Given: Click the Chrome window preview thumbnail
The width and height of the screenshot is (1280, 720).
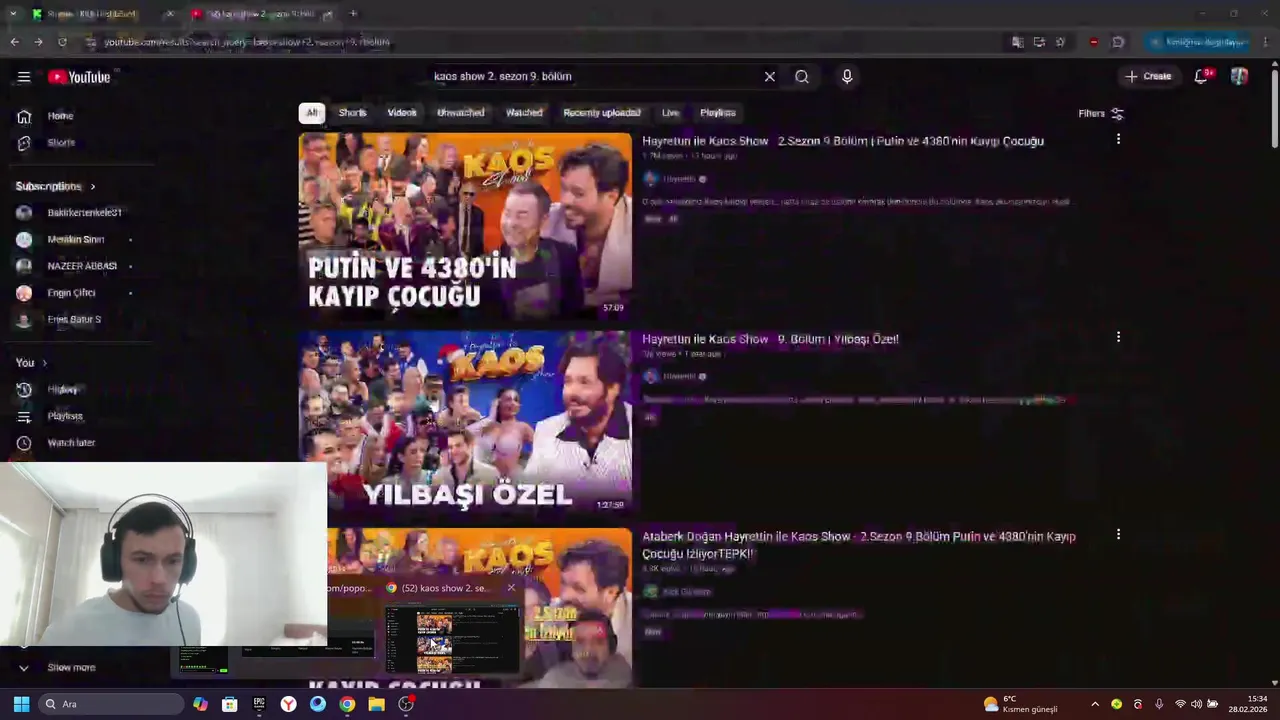Looking at the screenshot, I should coord(453,640).
